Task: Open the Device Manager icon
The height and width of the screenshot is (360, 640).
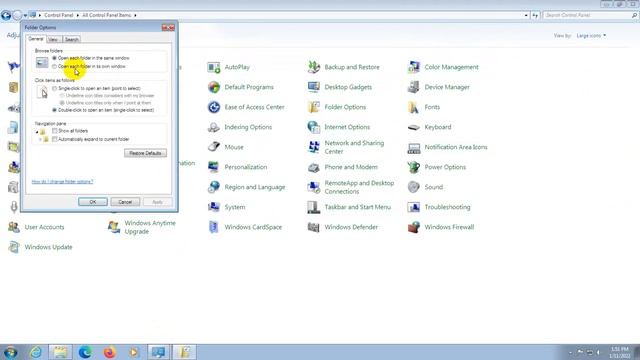Action: pyautogui.click(x=414, y=87)
